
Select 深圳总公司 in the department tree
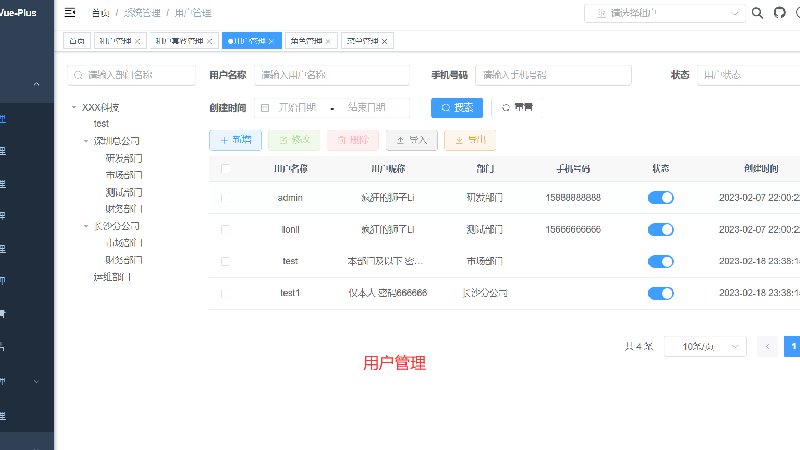click(x=116, y=141)
